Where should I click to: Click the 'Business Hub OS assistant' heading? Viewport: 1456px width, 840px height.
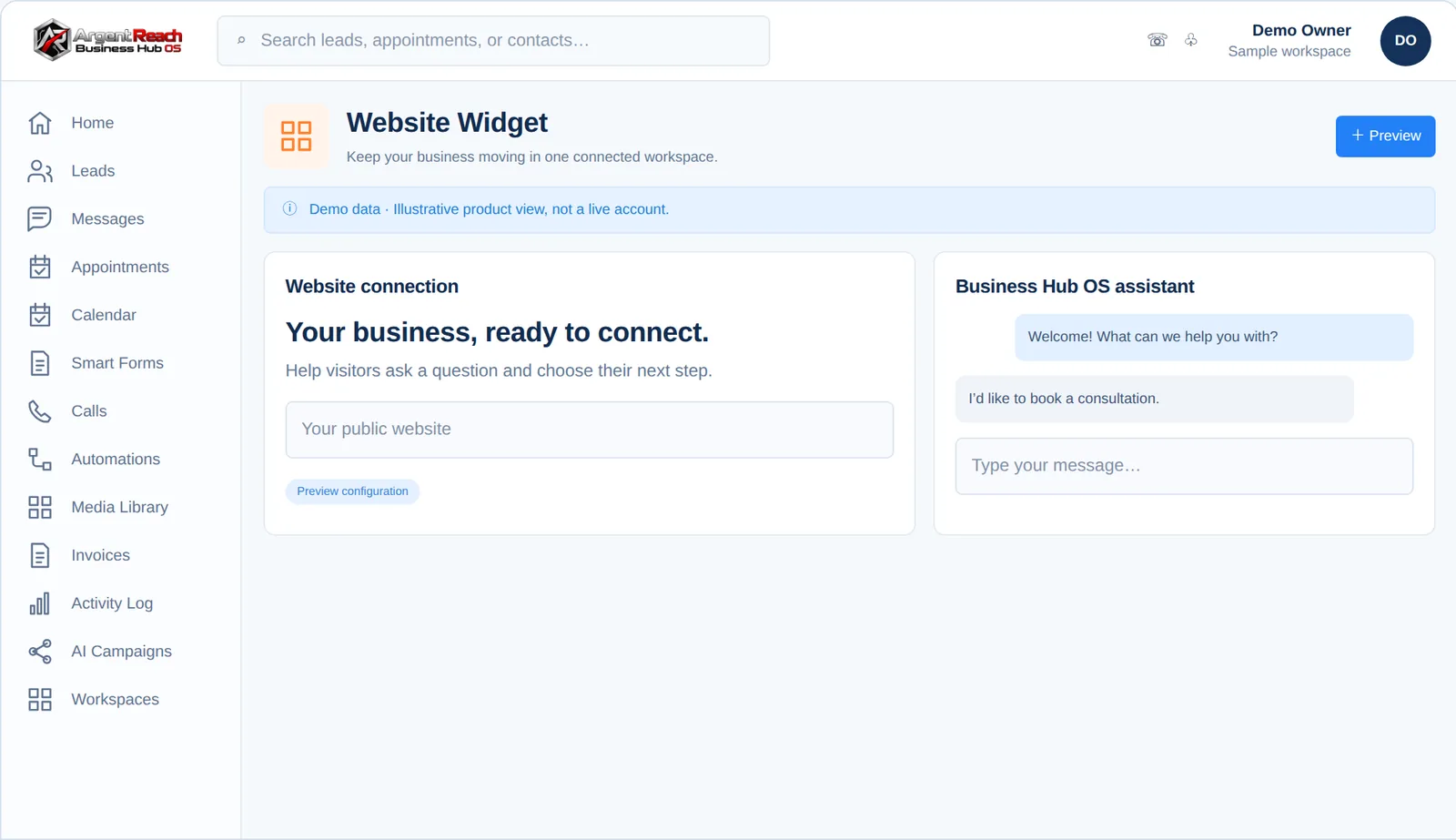click(1075, 287)
